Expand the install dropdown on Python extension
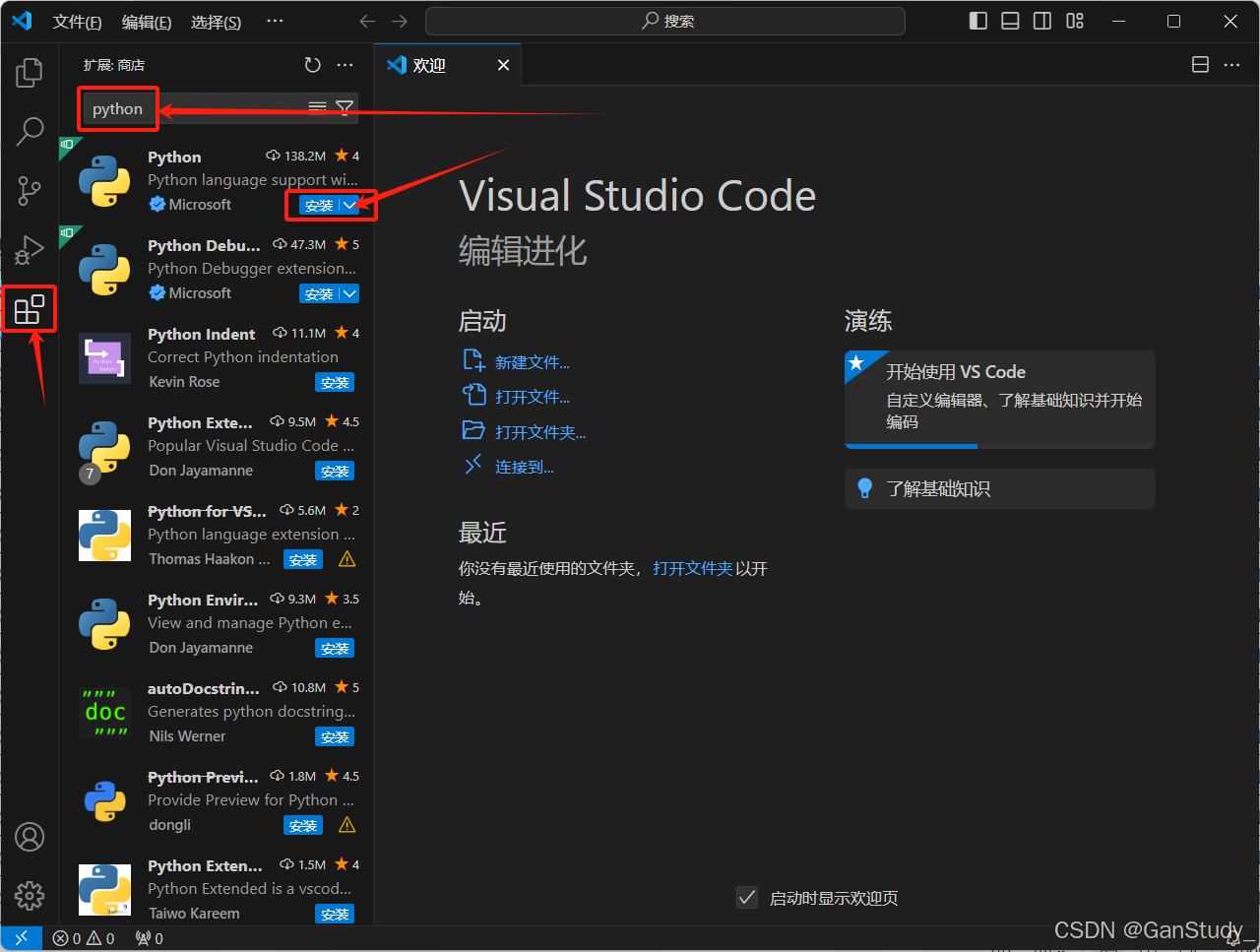Image resolution: width=1260 pixels, height=952 pixels. [347, 204]
